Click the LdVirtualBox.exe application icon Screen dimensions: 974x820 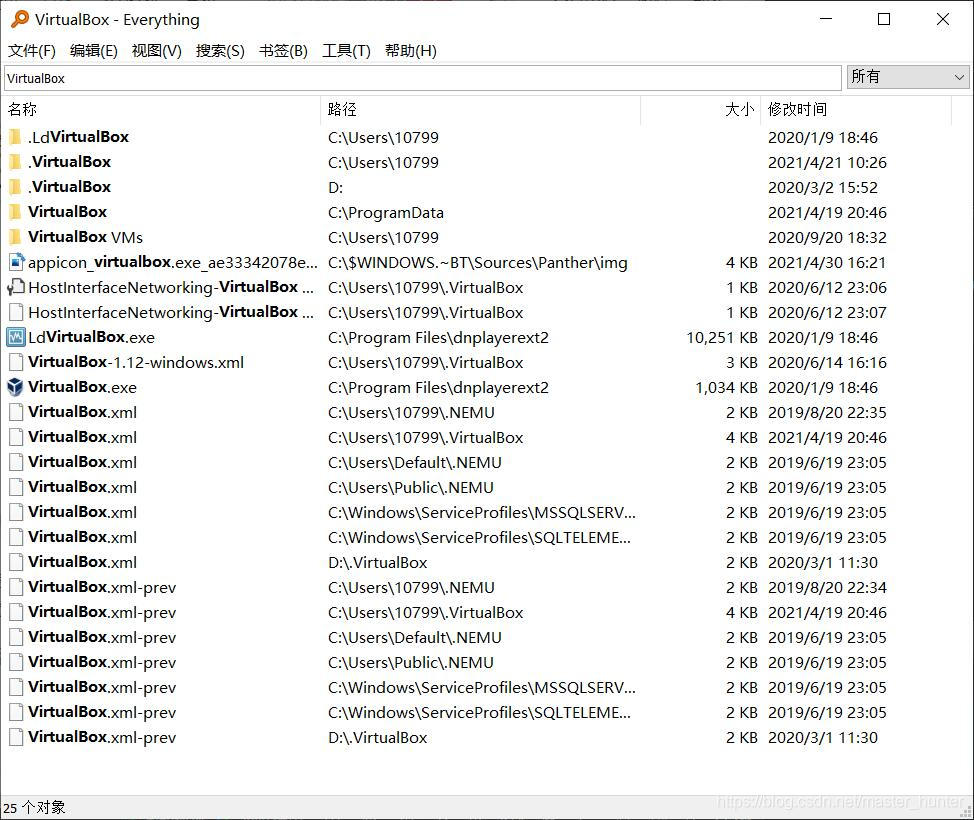click(15, 337)
